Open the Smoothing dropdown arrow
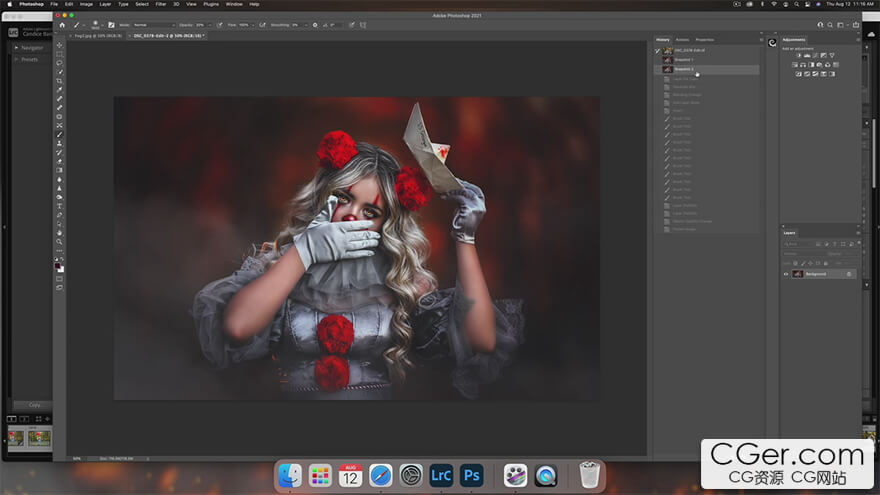Viewport: 880px width, 495px height. point(305,25)
